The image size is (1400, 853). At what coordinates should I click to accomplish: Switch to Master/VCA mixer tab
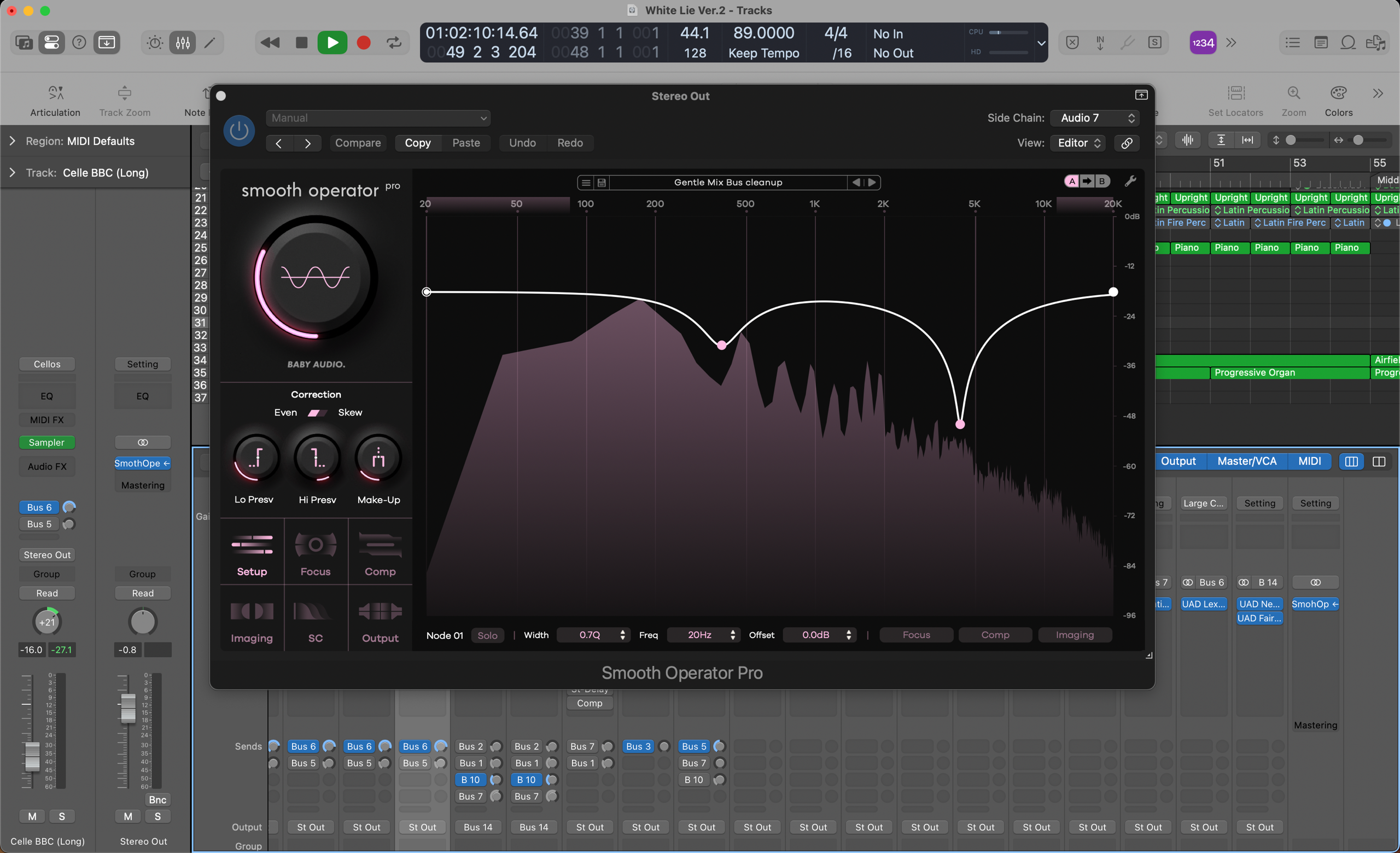(1246, 461)
